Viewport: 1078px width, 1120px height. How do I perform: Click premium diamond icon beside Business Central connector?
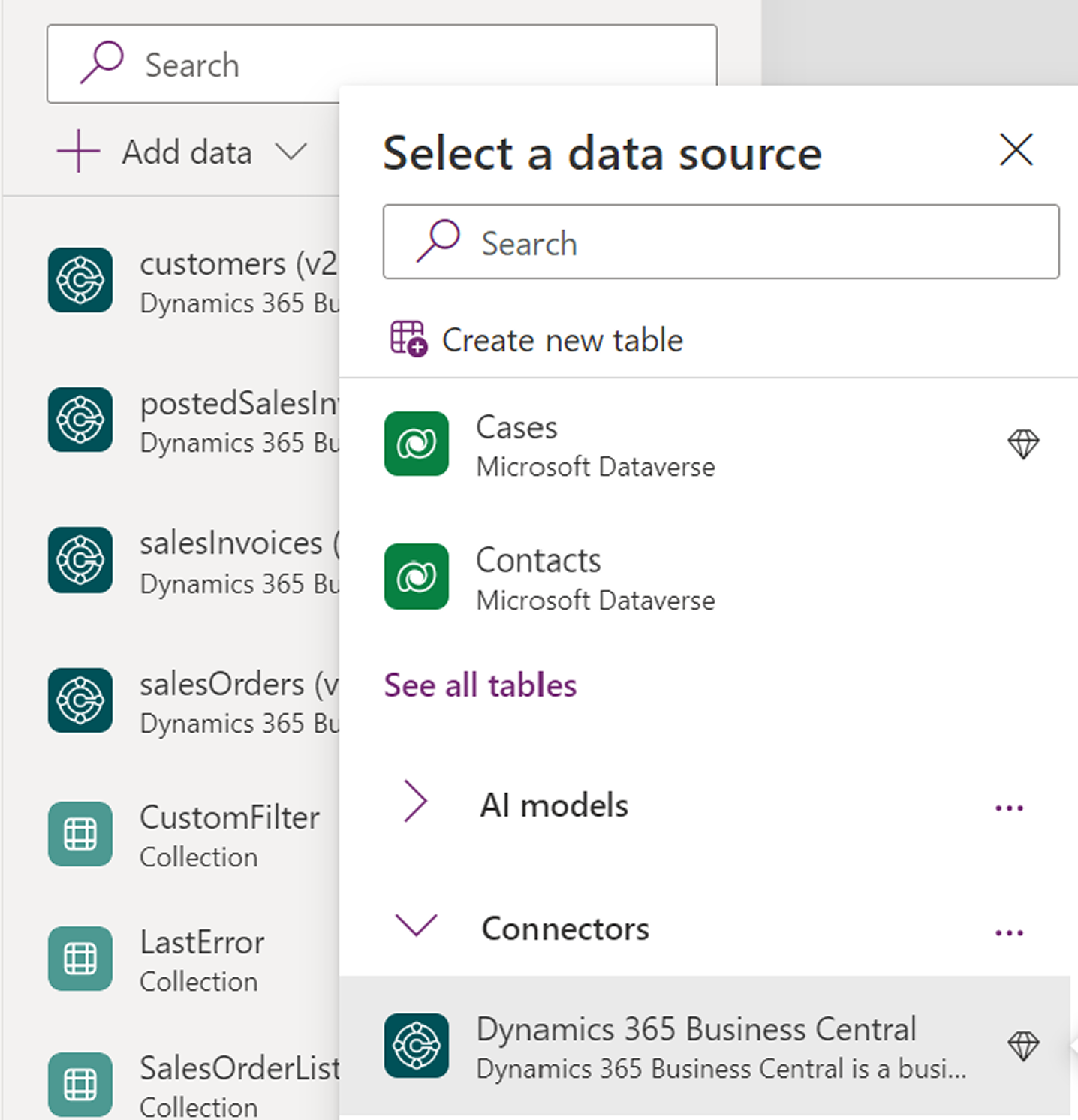(x=1022, y=1046)
